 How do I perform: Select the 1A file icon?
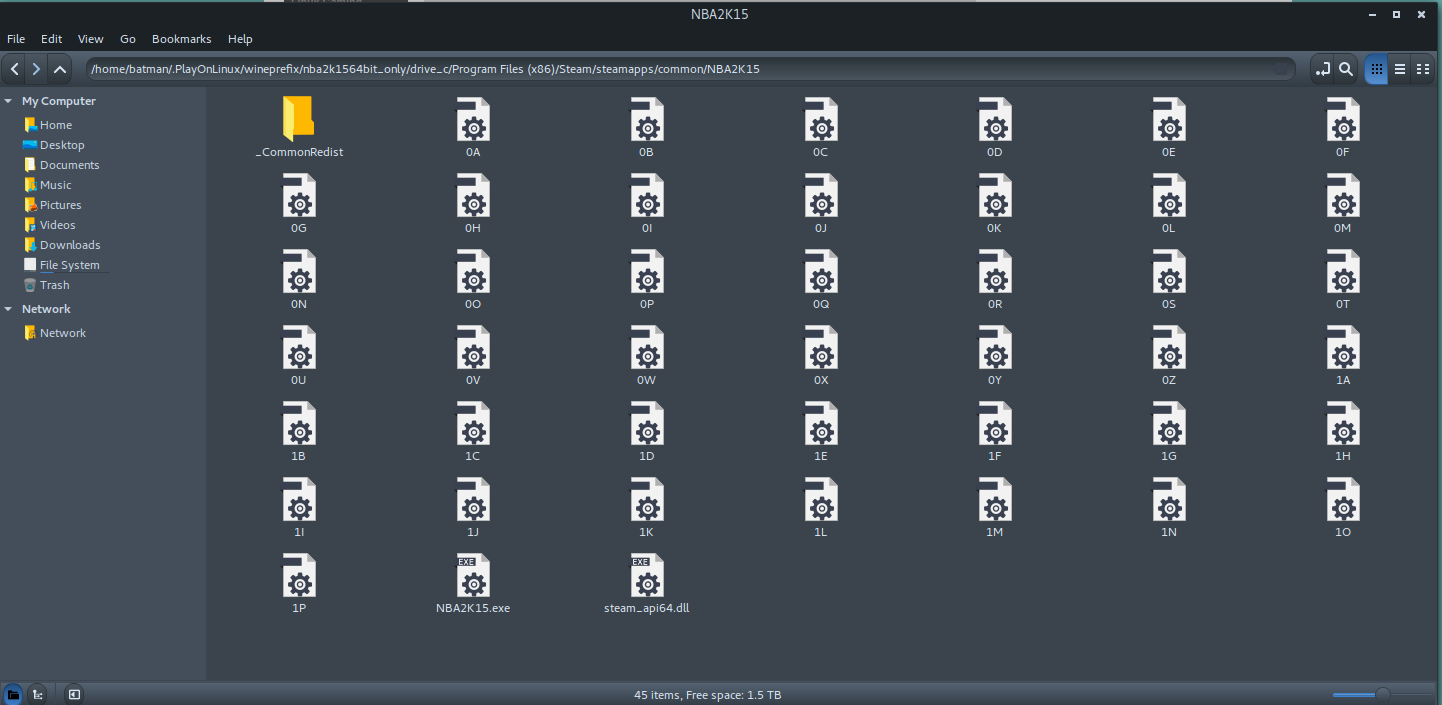point(1342,347)
